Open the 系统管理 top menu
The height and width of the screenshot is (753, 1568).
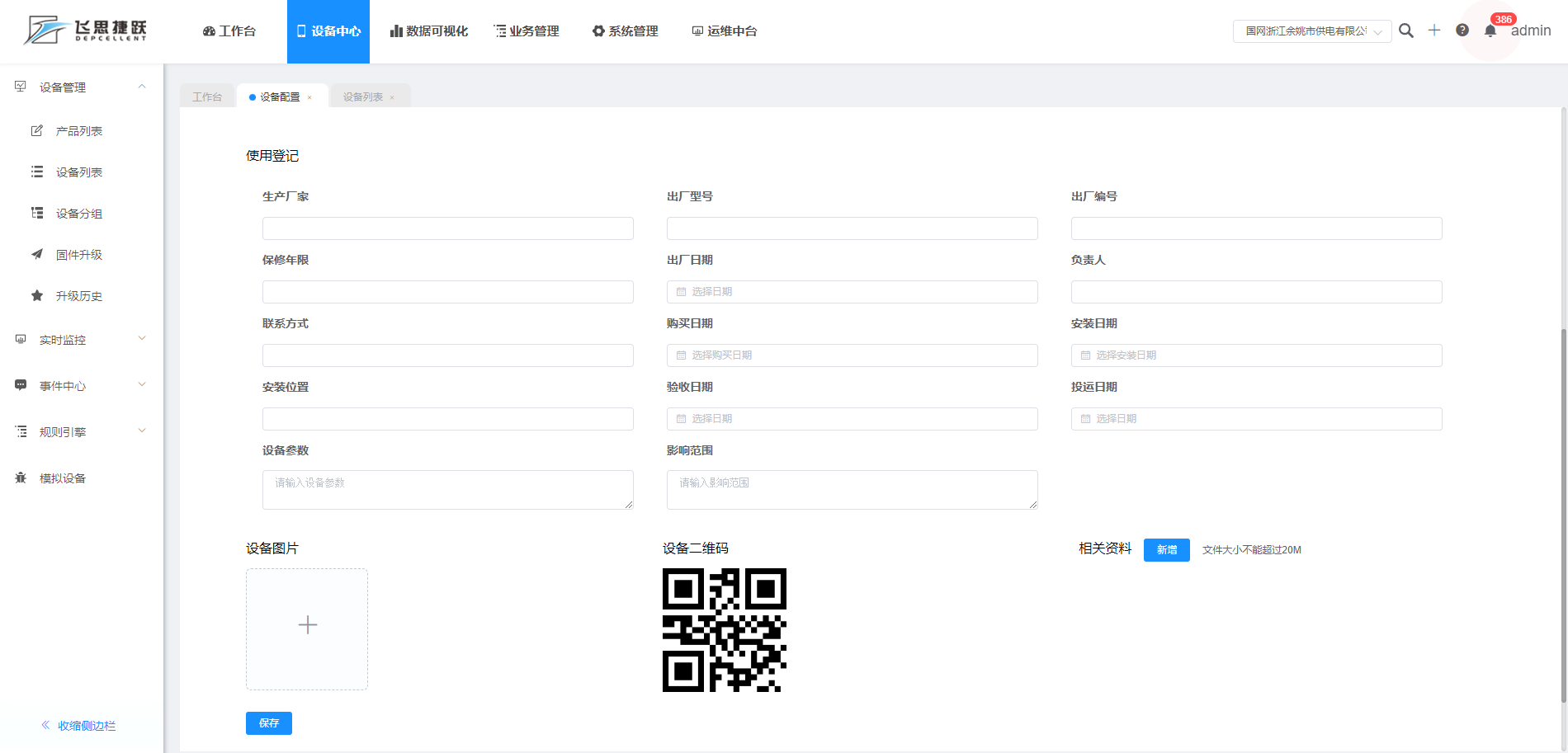pyautogui.click(x=626, y=31)
